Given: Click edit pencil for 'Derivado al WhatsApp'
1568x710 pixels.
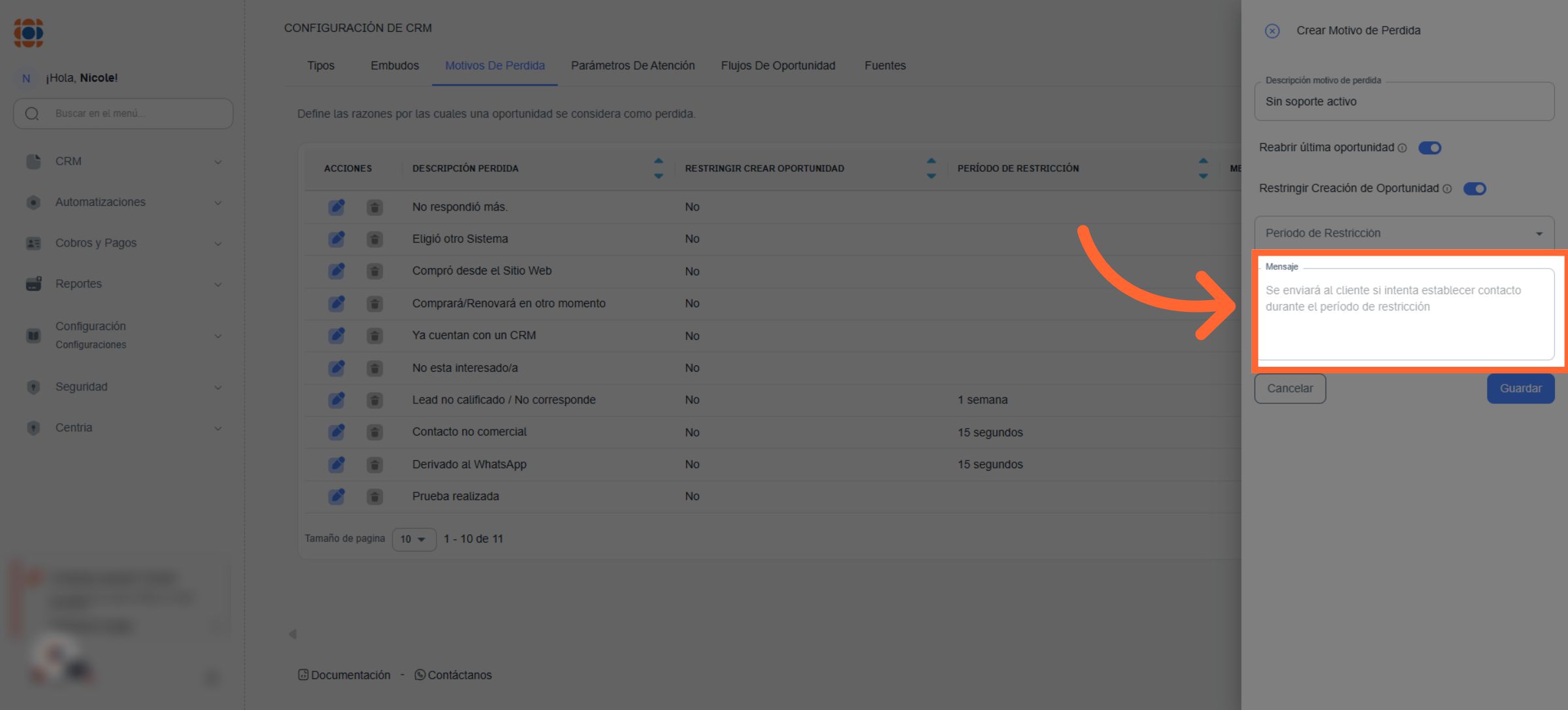Looking at the screenshot, I should click(336, 465).
